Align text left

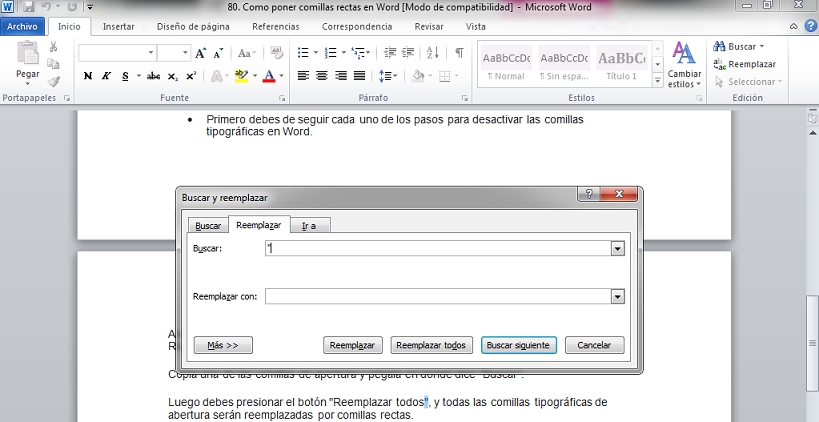303,76
